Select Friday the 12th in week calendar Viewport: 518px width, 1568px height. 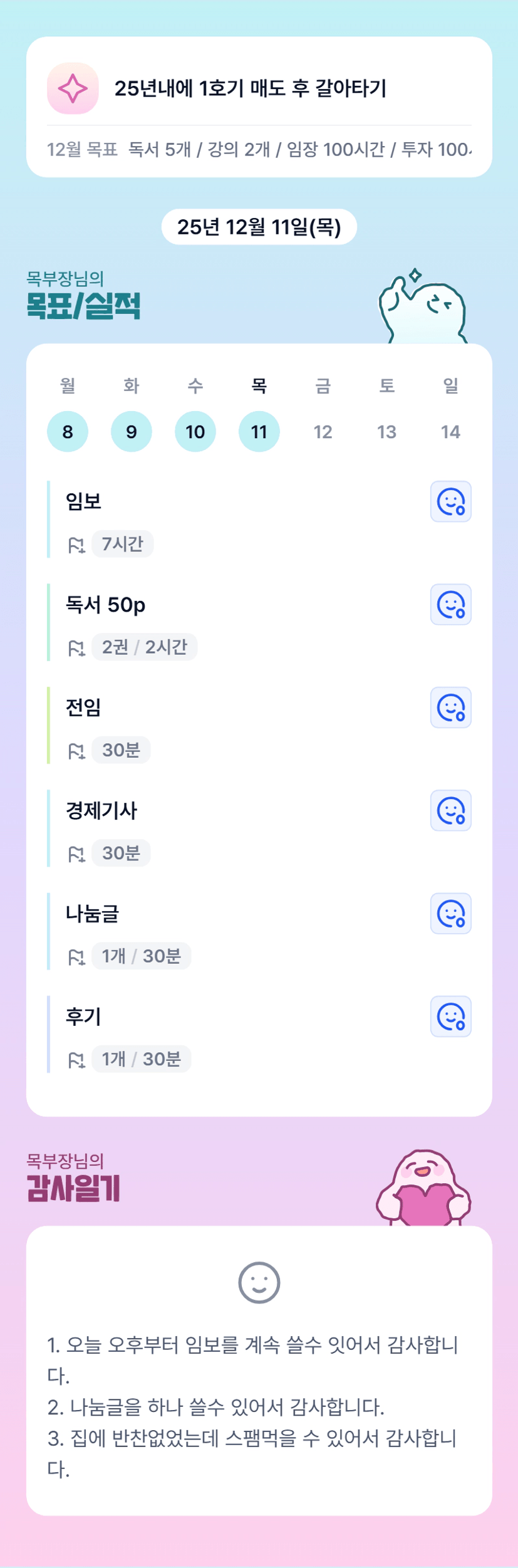[x=323, y=432]
